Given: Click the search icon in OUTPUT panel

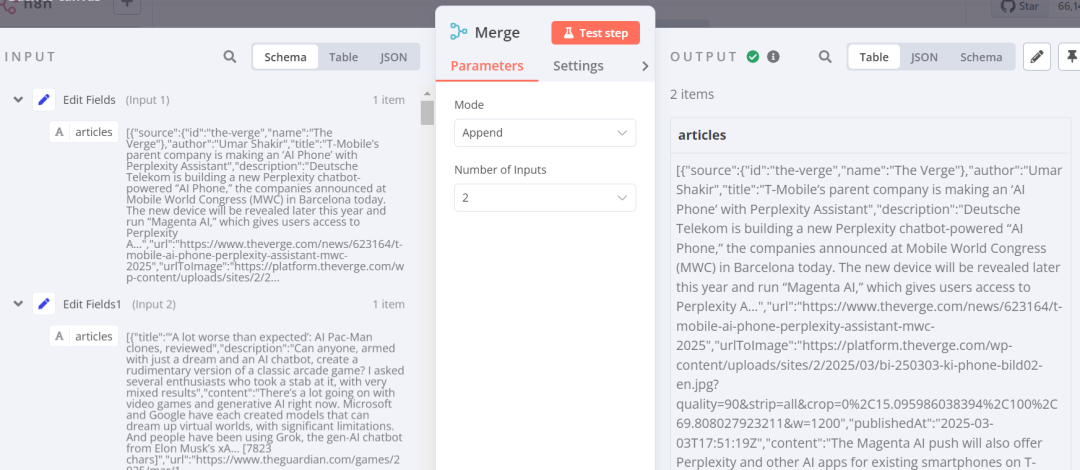Looking at the screenshot, I should 825,57.
